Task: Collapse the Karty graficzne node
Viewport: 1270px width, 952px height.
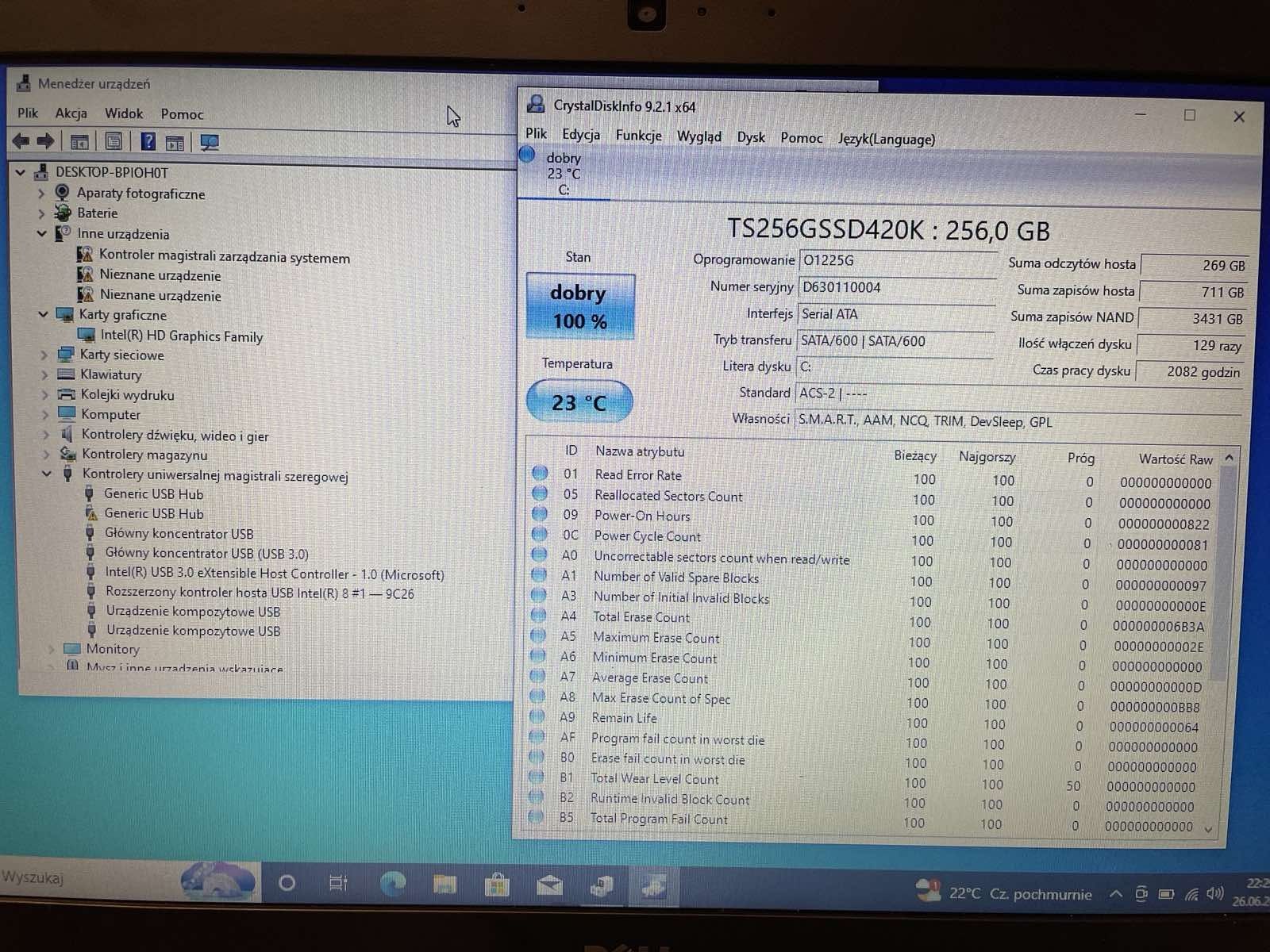Action: click(x=44, y=314)
